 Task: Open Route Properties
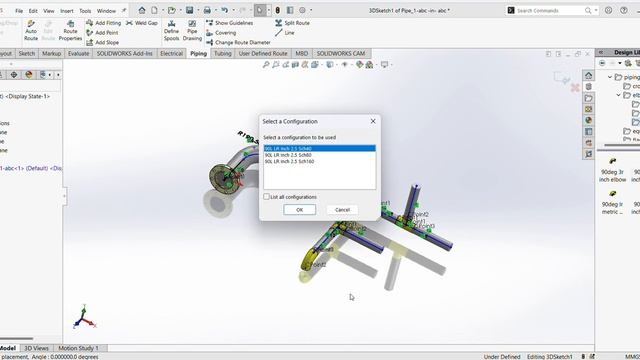point(70,31)
